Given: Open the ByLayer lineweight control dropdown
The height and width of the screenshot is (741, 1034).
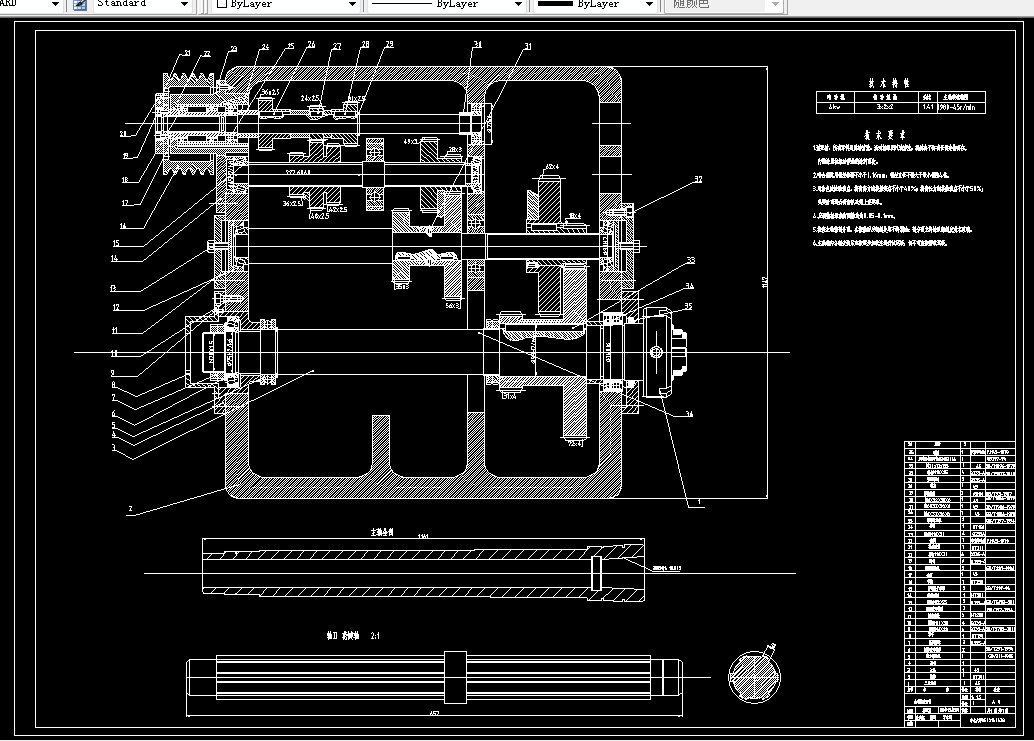Looking at the screenshot, I should 649,5.
